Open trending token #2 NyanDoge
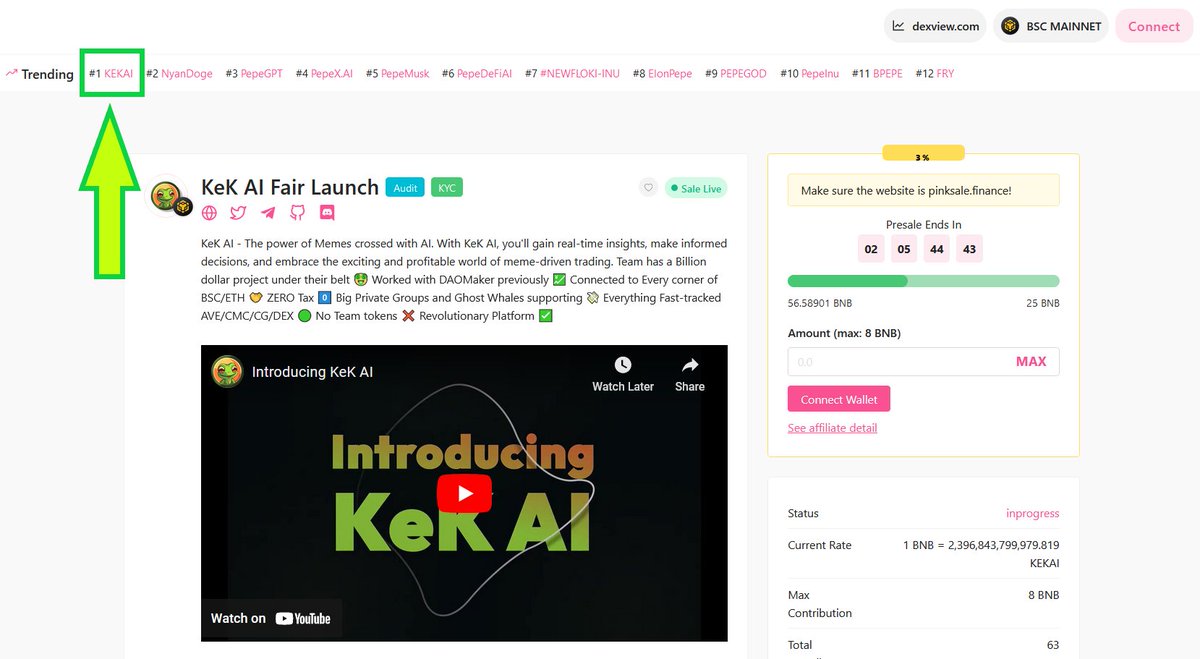The image size is (1200, 659). click(179, 73)
